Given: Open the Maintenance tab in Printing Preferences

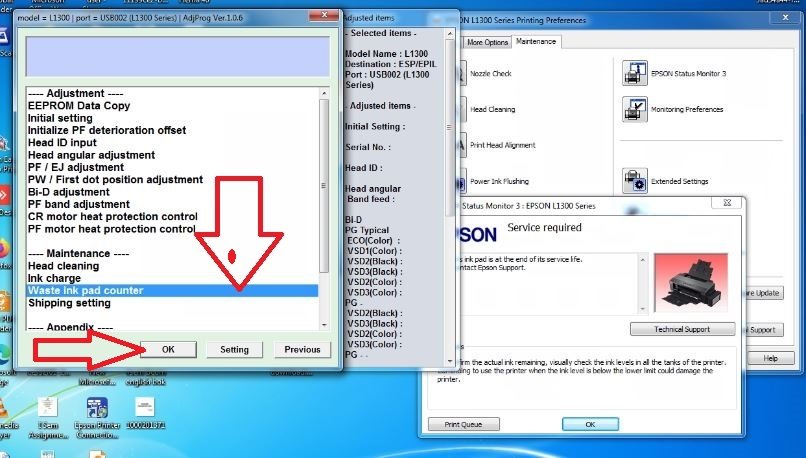Looking at the screenshot, I should point(536,41).
